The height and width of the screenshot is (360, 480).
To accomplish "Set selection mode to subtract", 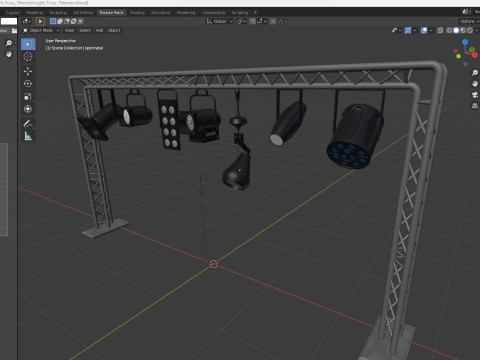I will (67, 21).
